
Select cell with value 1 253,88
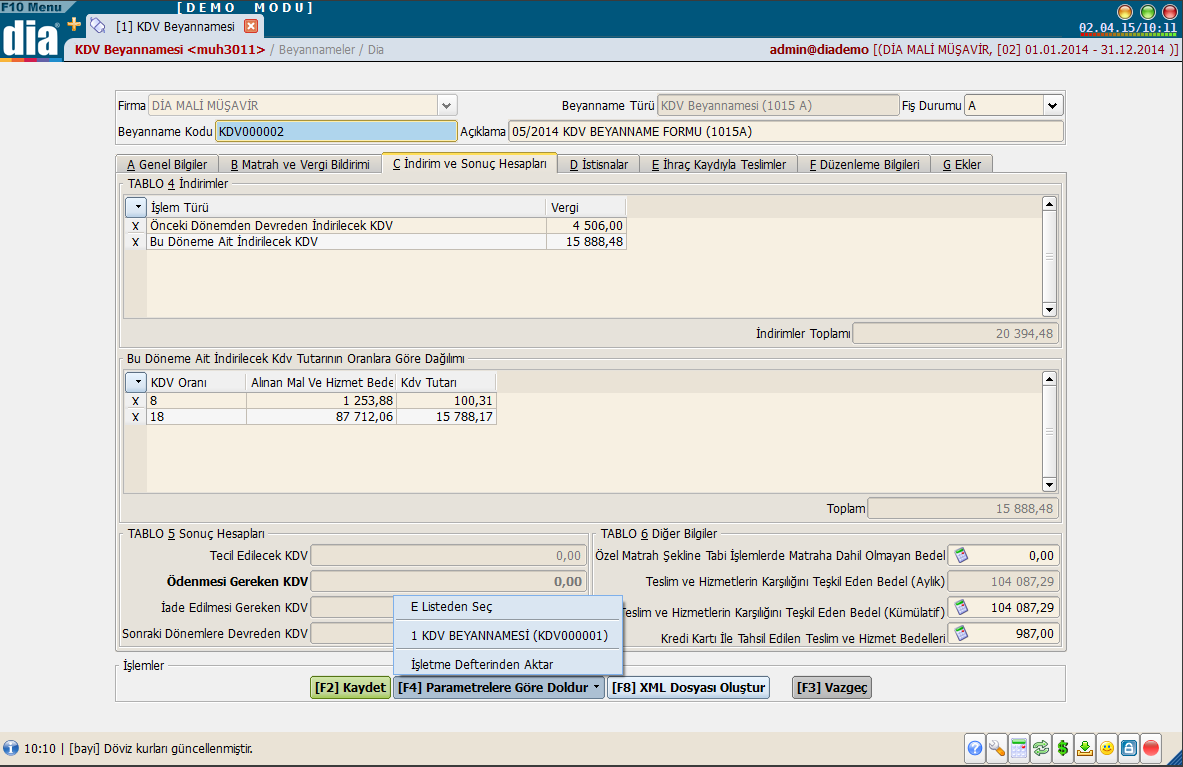pyautogui.click(x=321, y=401)
